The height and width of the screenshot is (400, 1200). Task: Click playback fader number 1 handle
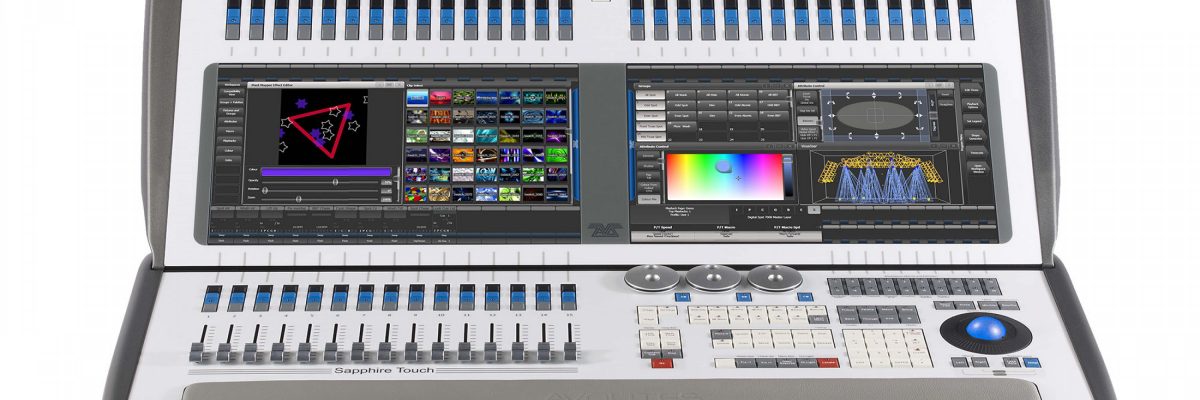(x=198, y=350)
